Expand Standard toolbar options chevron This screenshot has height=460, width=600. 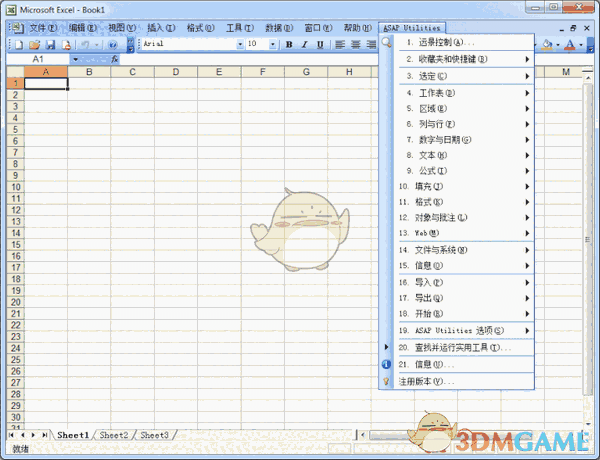130,44
